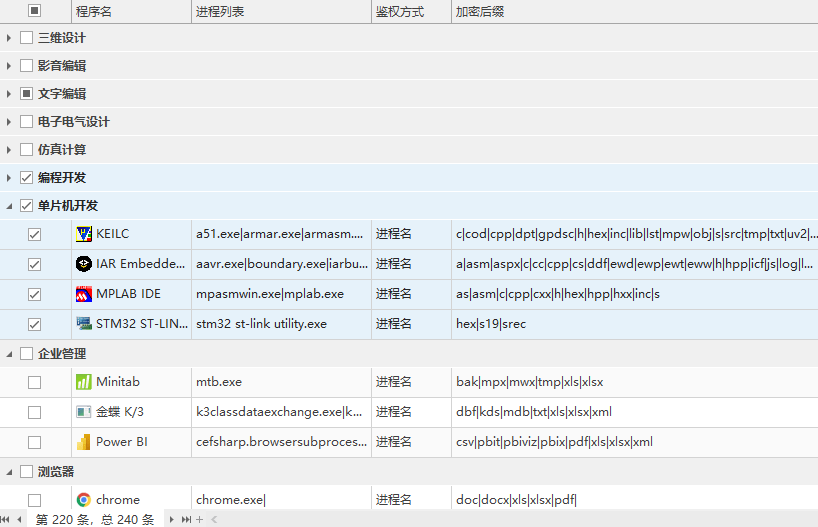Go to next record in navigator

[x=171, y=519]
